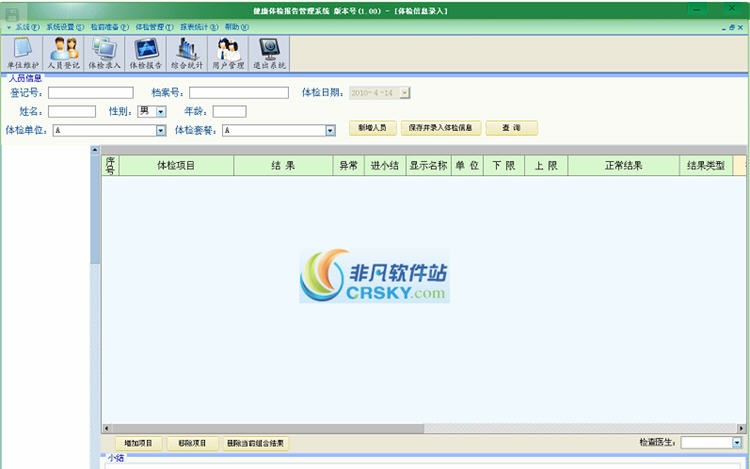Image resolution: width=750 pixels, height=469 pixels.
Task: Click 退出系统 (exit system) toolbar icon
Action: [x=269, y=54]
